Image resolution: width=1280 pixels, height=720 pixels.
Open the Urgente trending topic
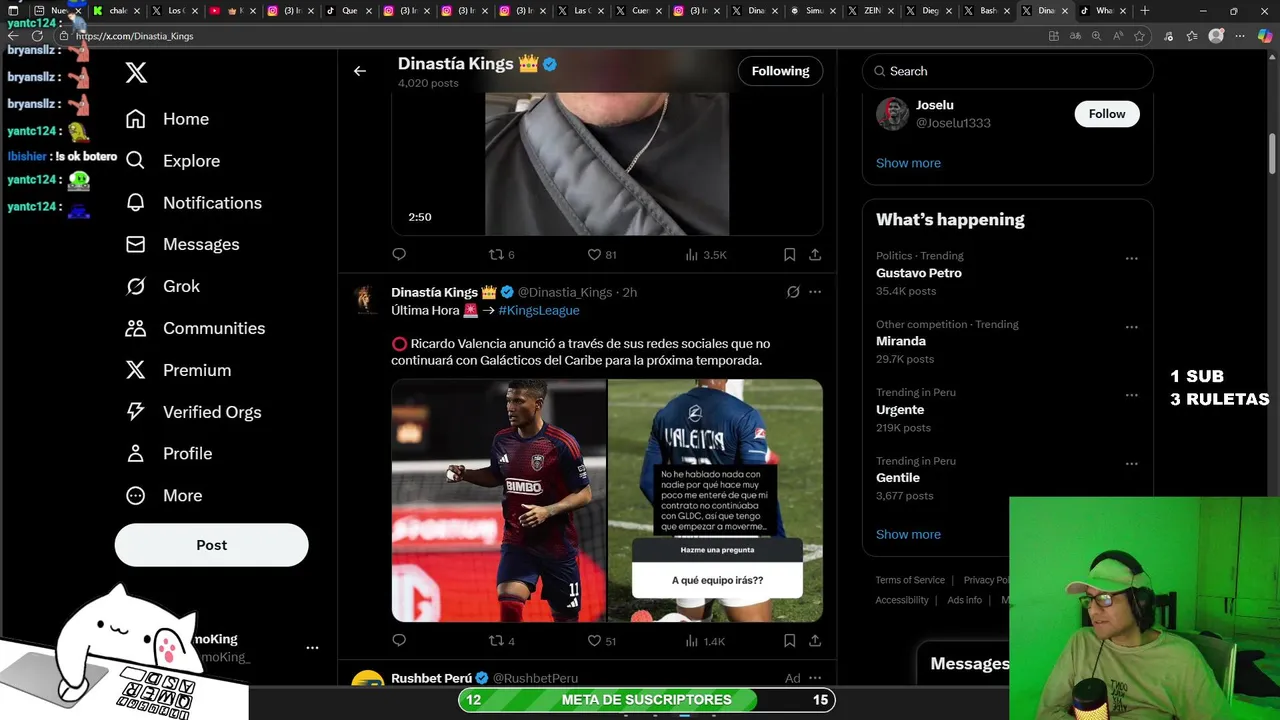point(900,410)
